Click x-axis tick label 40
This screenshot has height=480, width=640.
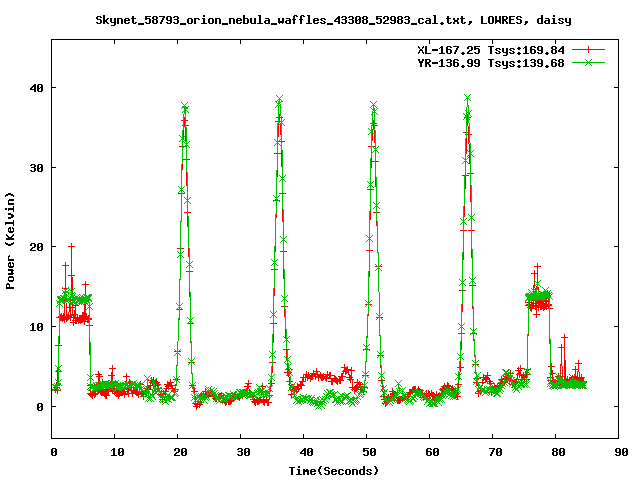[x=307, y=452]
